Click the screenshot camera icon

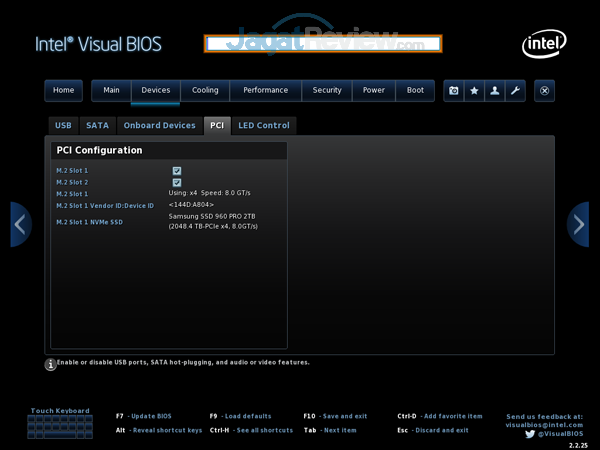[x=454, y=90]
